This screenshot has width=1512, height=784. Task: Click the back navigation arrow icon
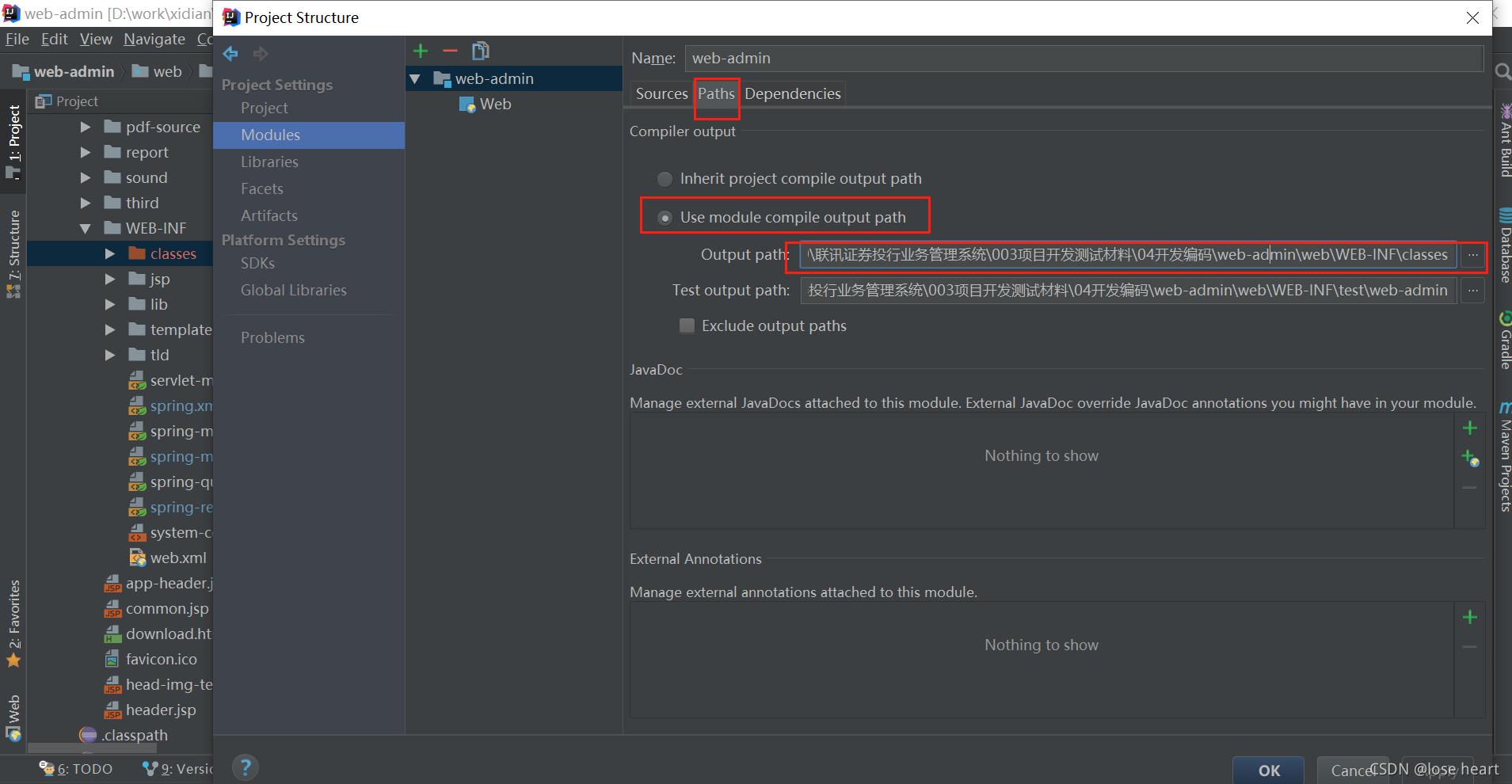tap(230, 54)
